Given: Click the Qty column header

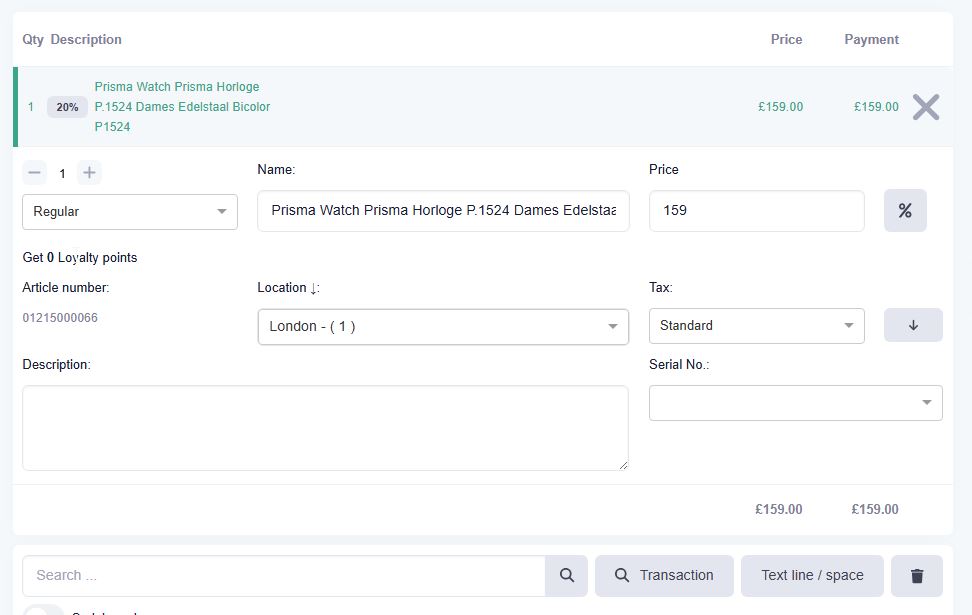Looking at the screenshot, I should tap(33, 40).
